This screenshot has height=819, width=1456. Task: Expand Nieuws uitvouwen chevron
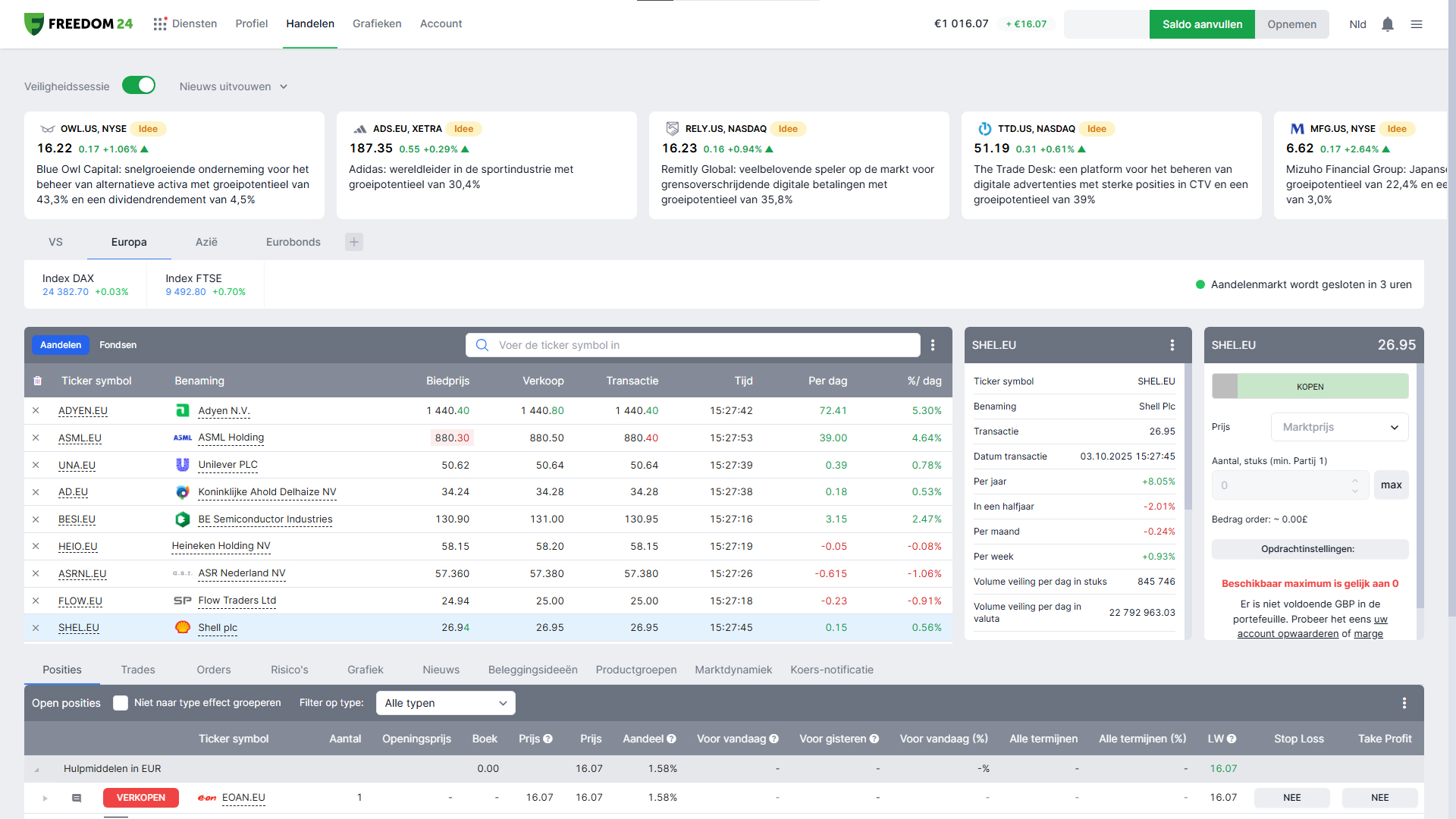[x=284, y=86]
